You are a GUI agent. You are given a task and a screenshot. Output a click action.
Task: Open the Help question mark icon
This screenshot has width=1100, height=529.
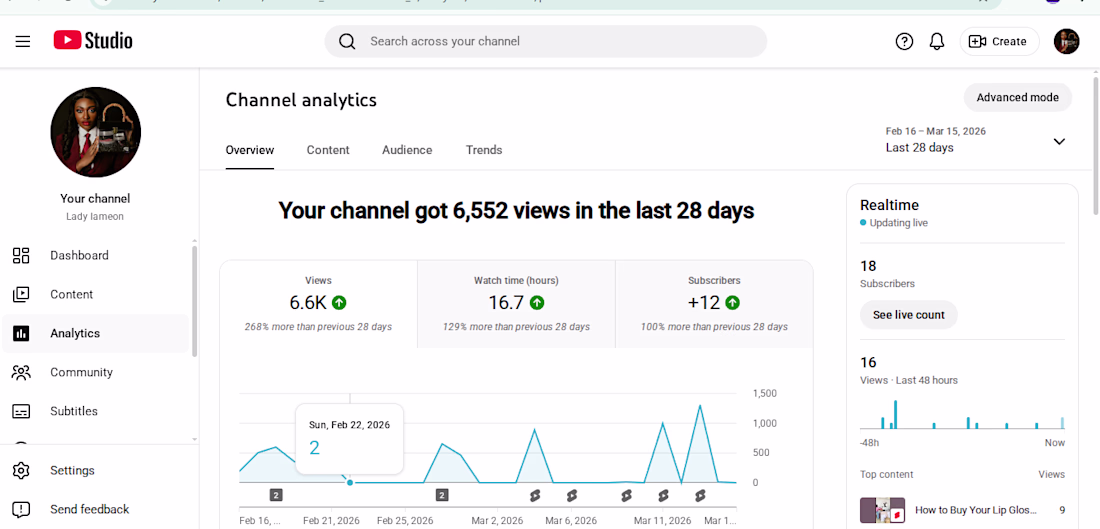(904, 41)
